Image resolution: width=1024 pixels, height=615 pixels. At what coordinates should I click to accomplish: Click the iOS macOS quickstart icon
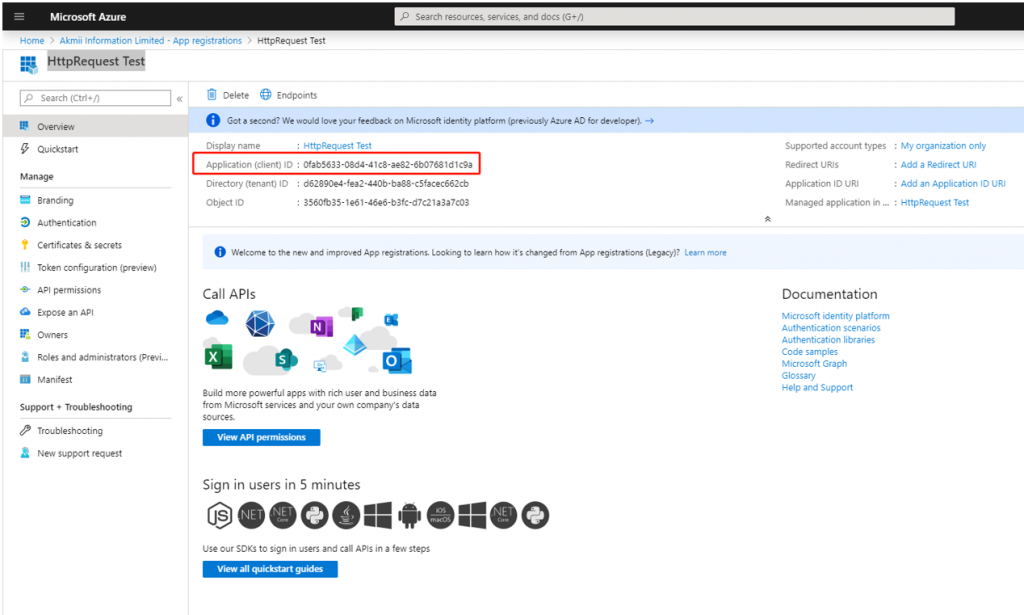pos(440,515)
